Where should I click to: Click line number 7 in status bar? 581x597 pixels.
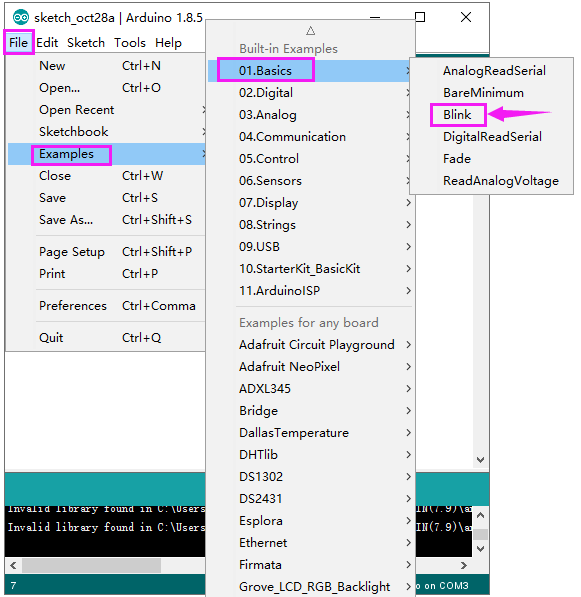click(14, 585)
